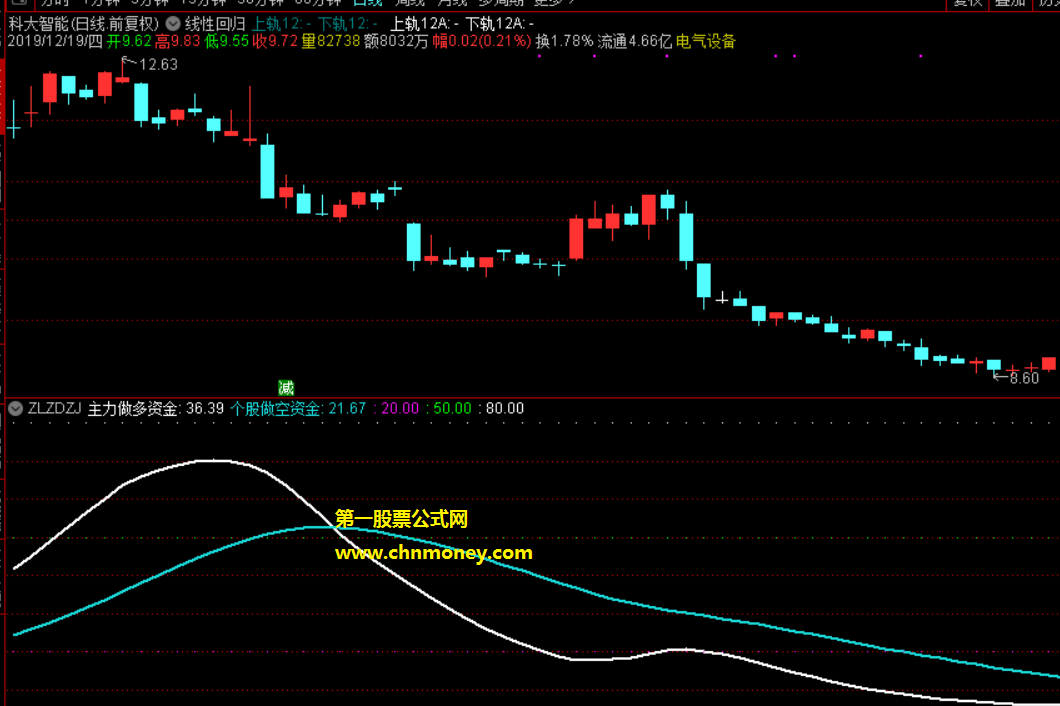Click the opening price 开9.62
The width and height of the screenshot is (1060, 706).
pos(128,41)
